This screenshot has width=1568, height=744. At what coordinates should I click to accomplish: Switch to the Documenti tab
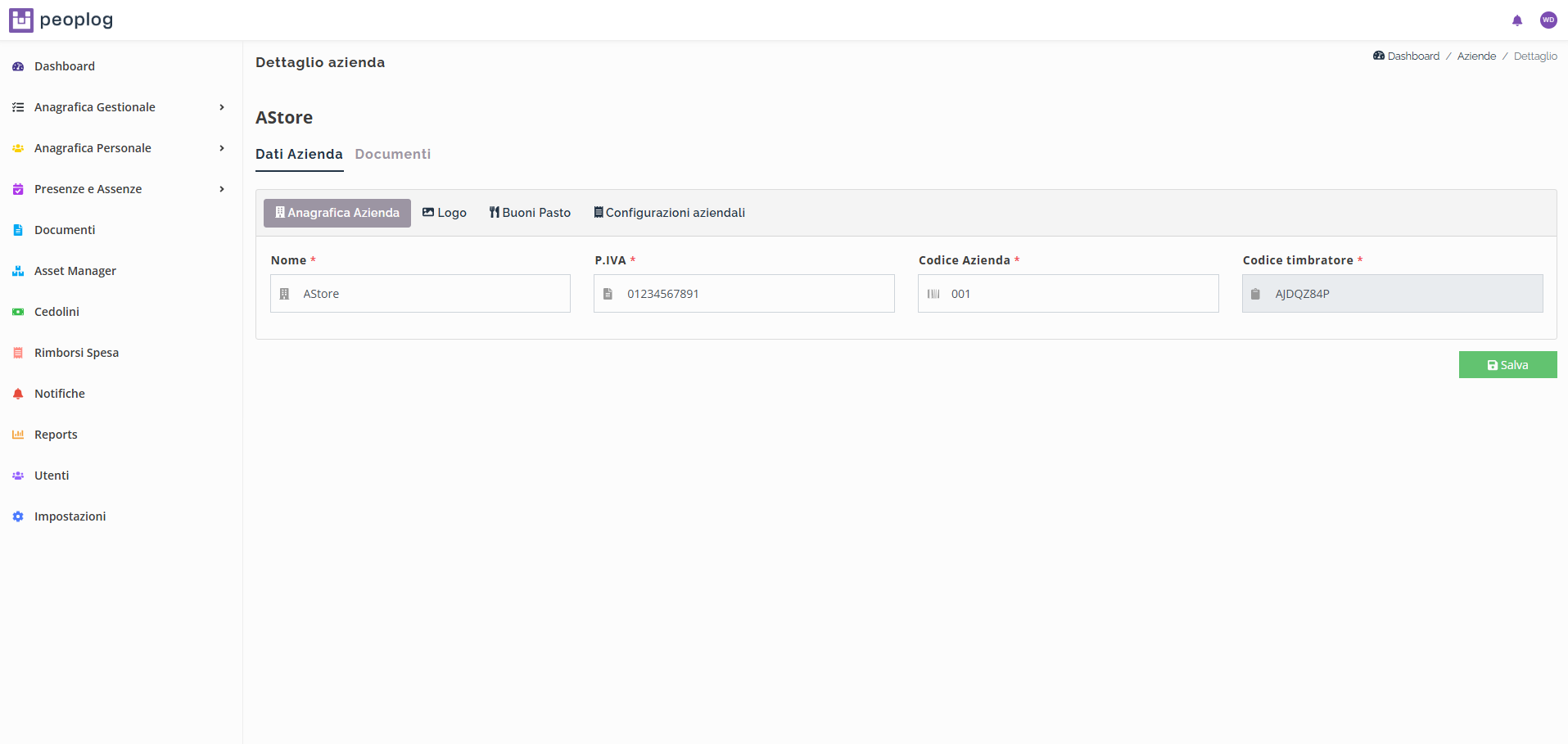pyautogui.click(x=392, y=154)
